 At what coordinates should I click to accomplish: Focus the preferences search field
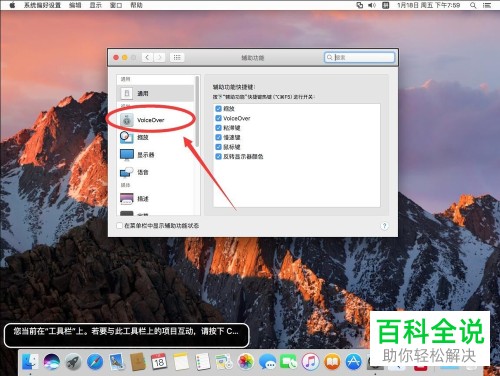click(x=359, y=57)
